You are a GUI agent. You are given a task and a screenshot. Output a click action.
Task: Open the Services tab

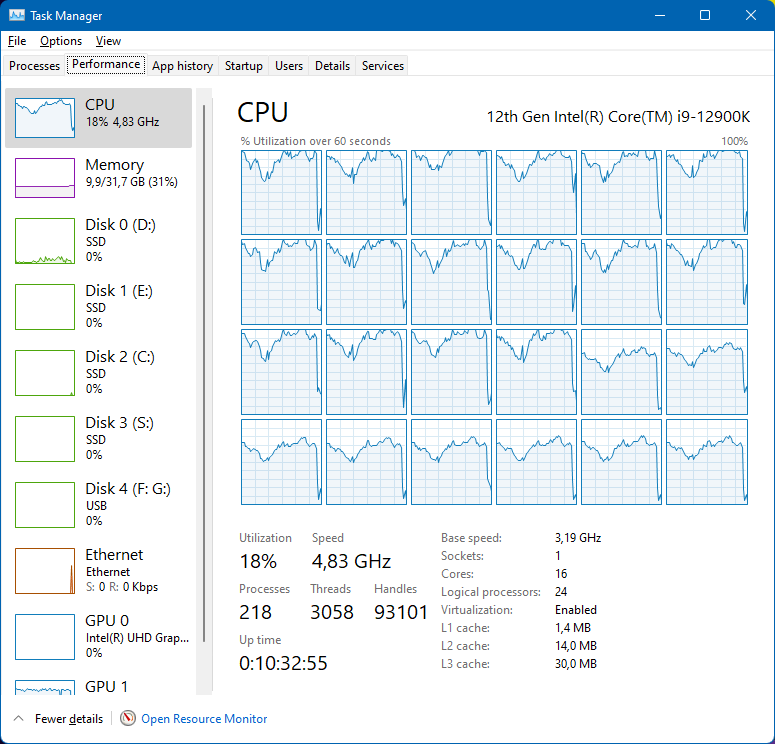coord(383,66)
